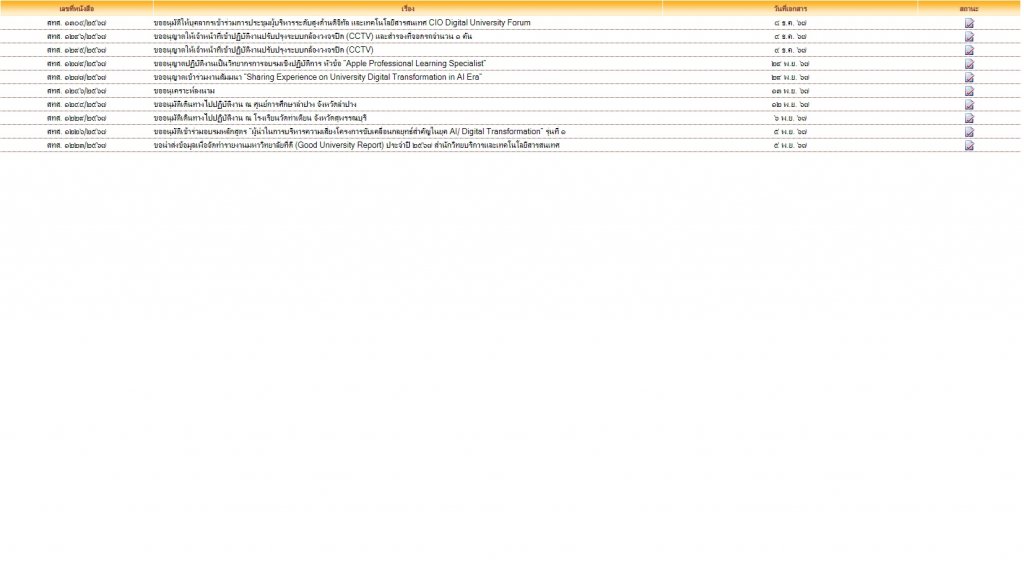Click status icon for Apple Professional Learning Specialist row
The image size is (1024, 575).
(969, 64)
